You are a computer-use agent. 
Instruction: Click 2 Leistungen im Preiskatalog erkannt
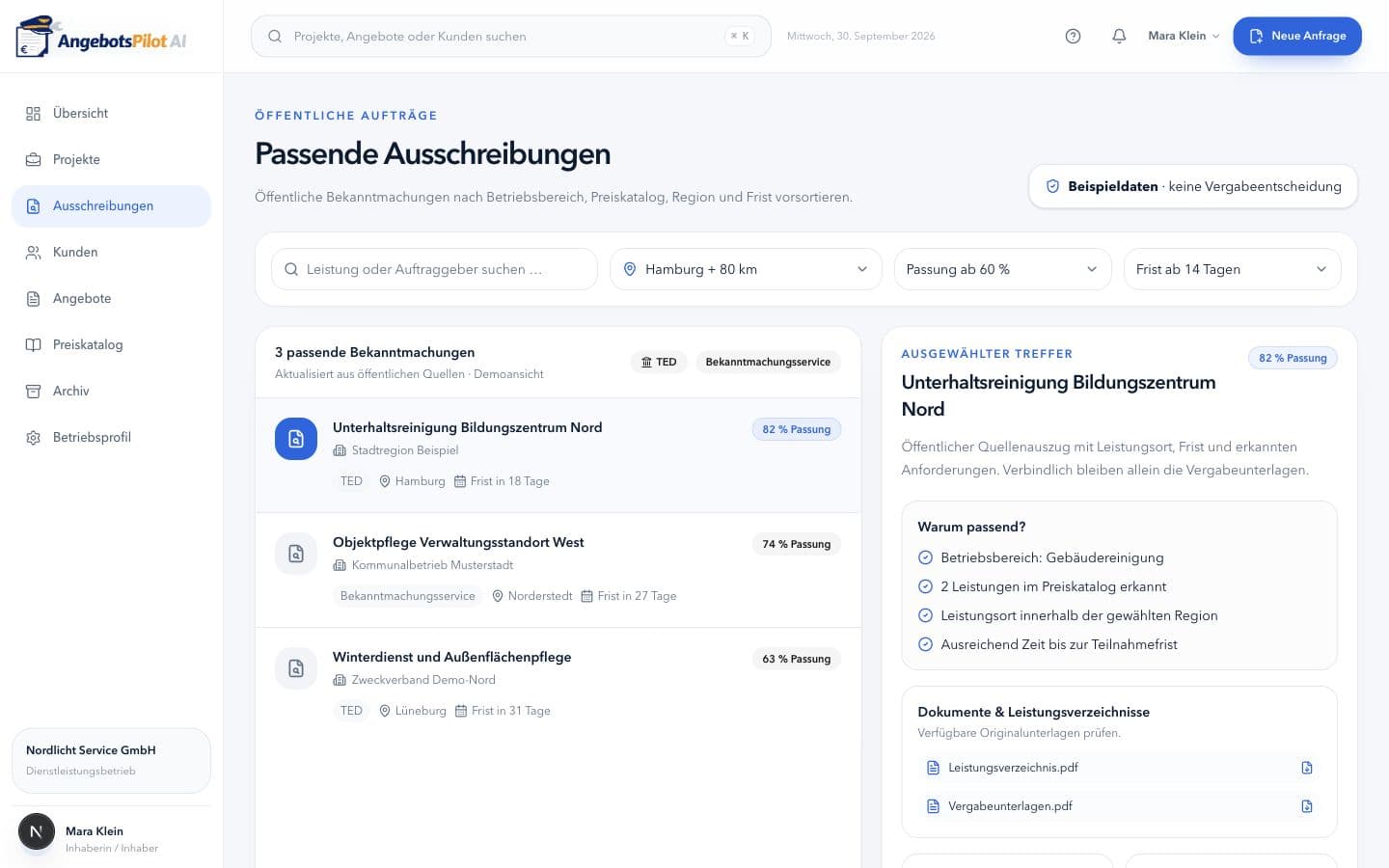coord(1053,586)
